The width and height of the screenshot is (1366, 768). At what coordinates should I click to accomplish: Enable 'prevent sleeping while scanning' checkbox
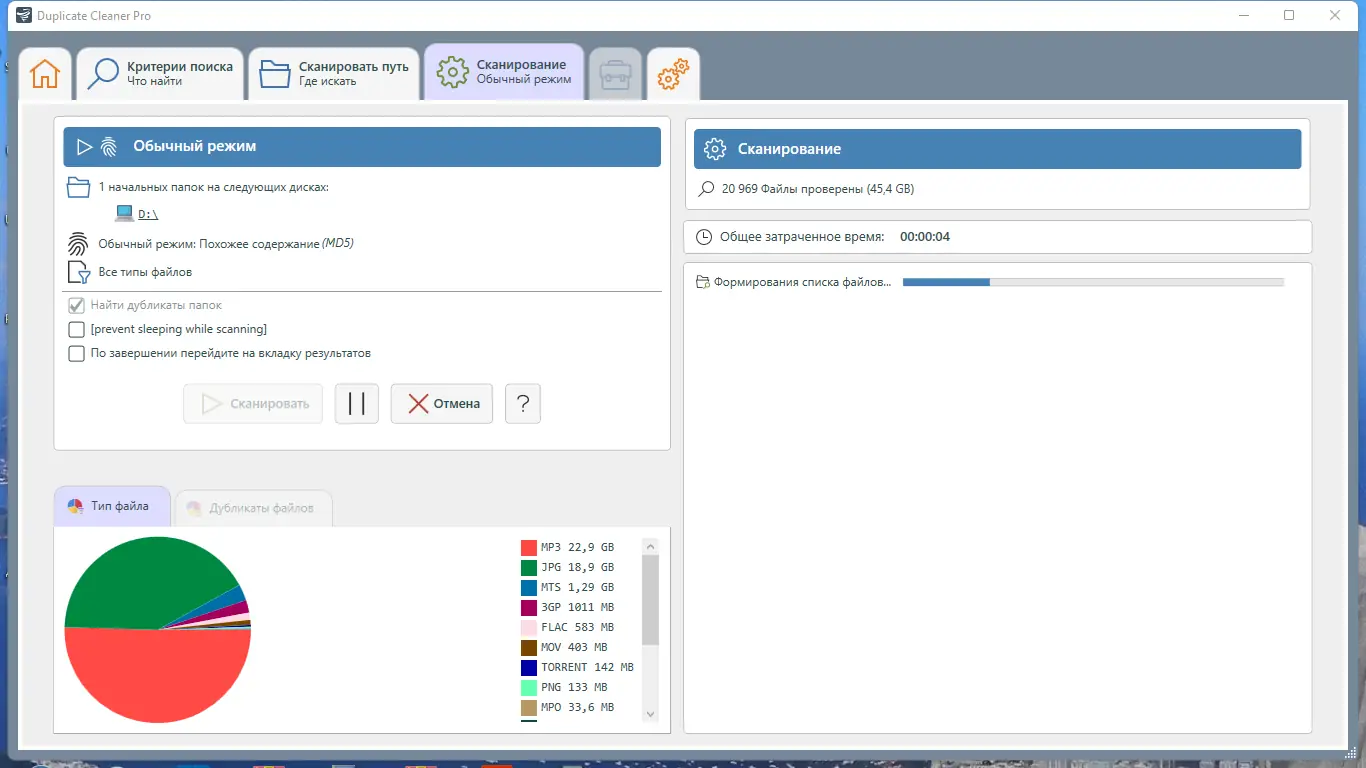coord(76,329)
